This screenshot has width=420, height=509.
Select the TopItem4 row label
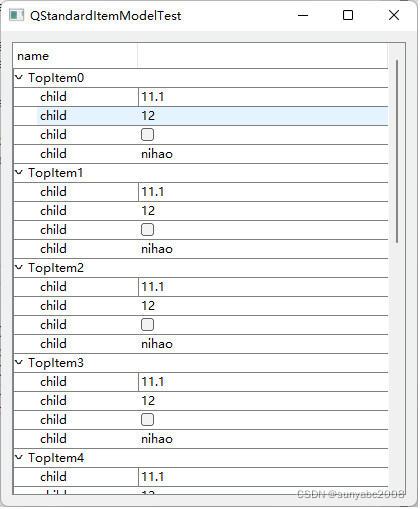coord(56,458)
